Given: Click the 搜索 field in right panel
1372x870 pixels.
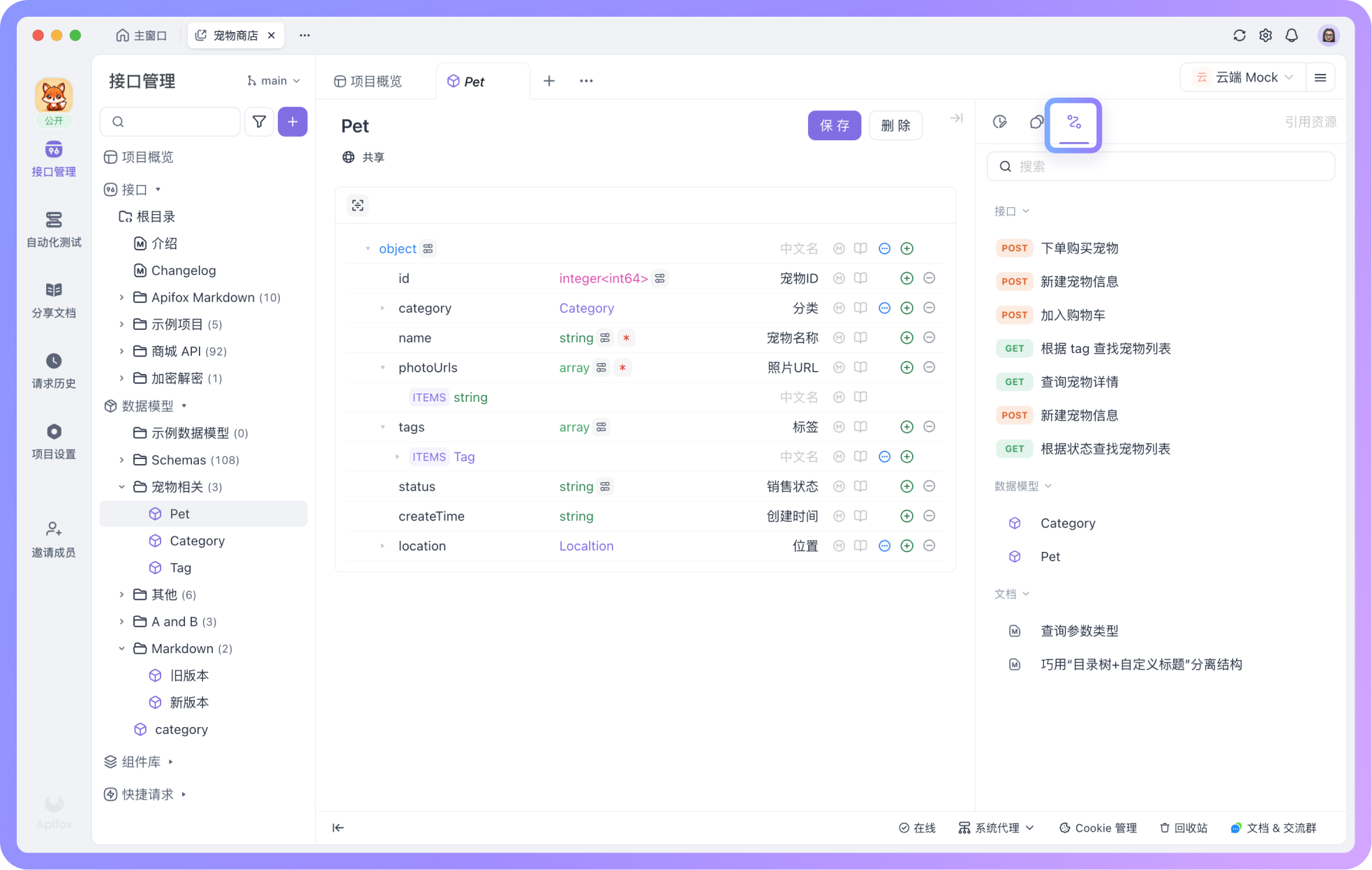Looking at the screenshot, I should 1161,167.
